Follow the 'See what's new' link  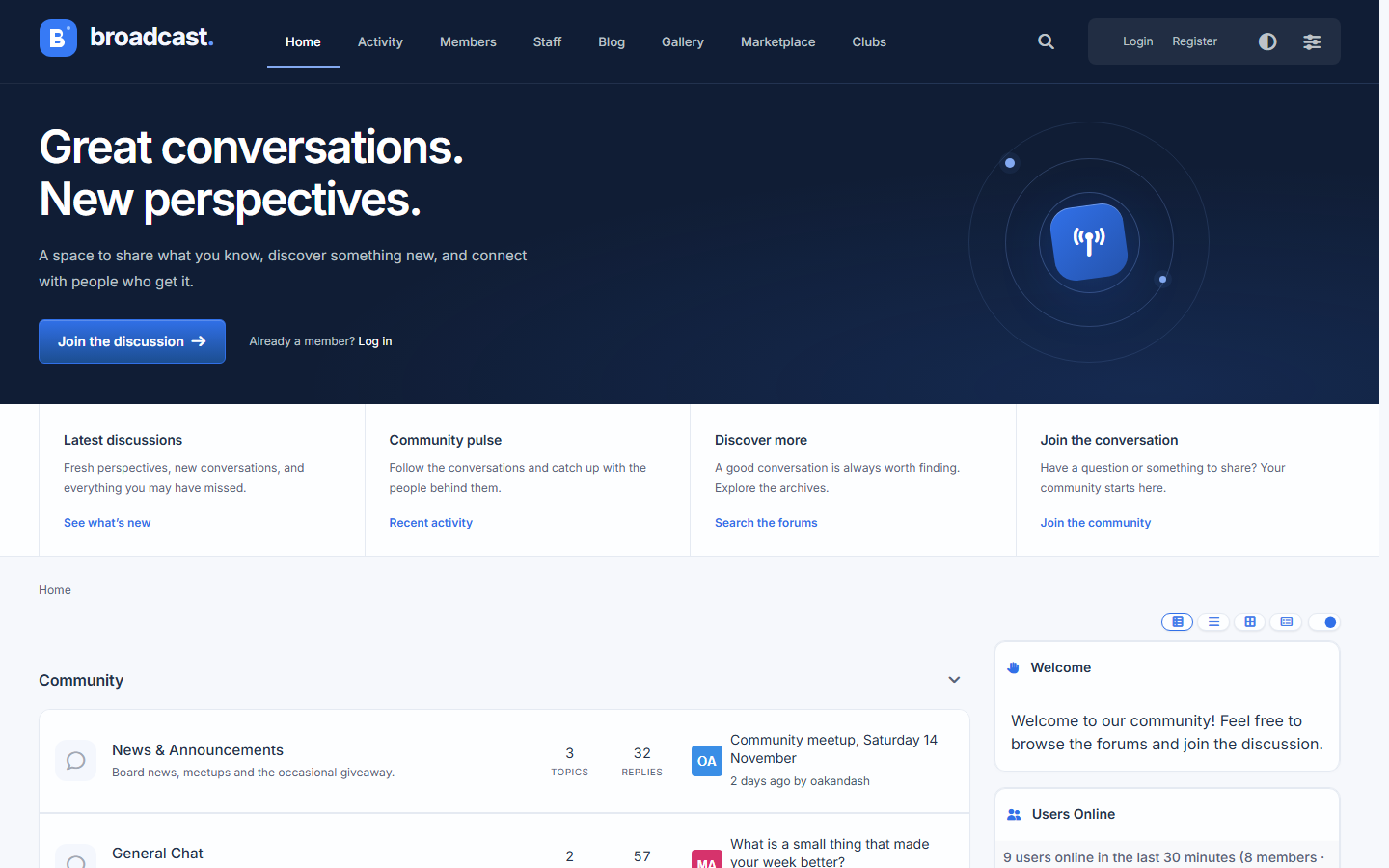pyautogui.click(x=107, y=523)
